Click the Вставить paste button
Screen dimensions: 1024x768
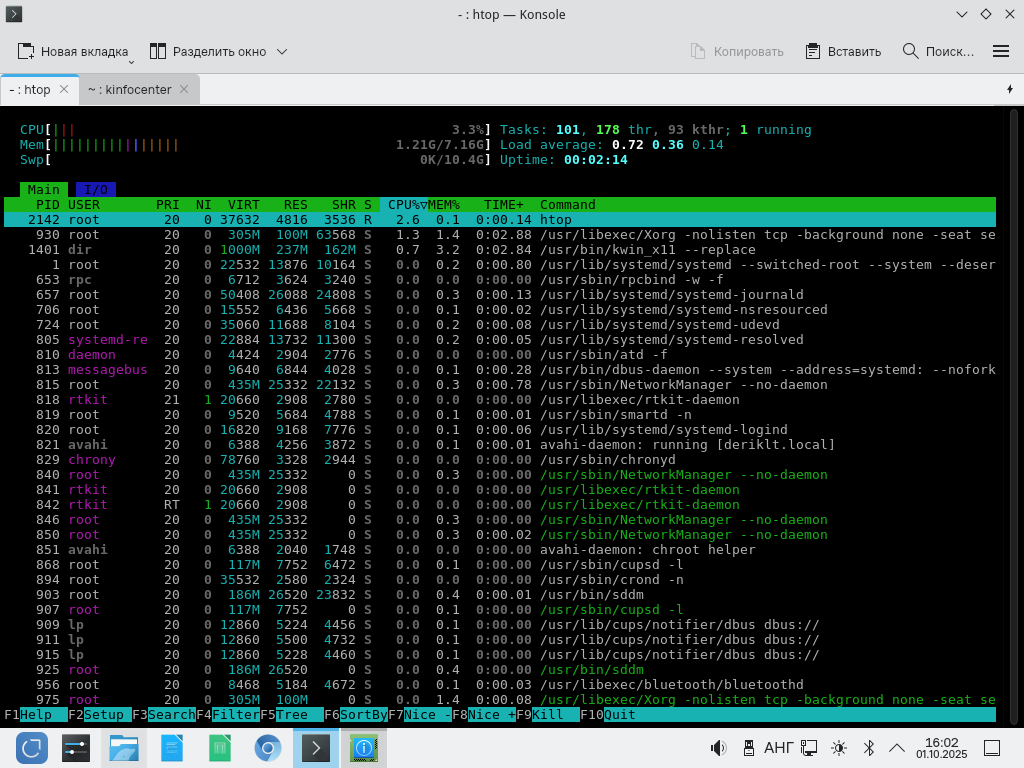tap(843, 51)
